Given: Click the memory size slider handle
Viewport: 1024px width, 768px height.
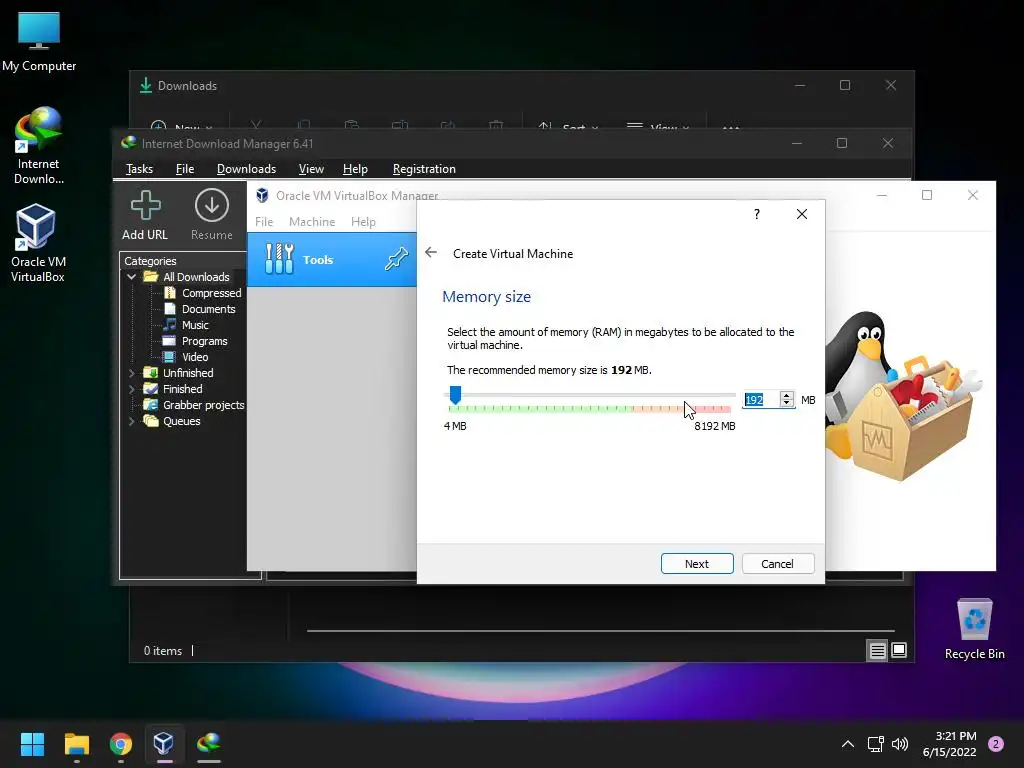Looking at the screenshot, I should click(455, 394).
